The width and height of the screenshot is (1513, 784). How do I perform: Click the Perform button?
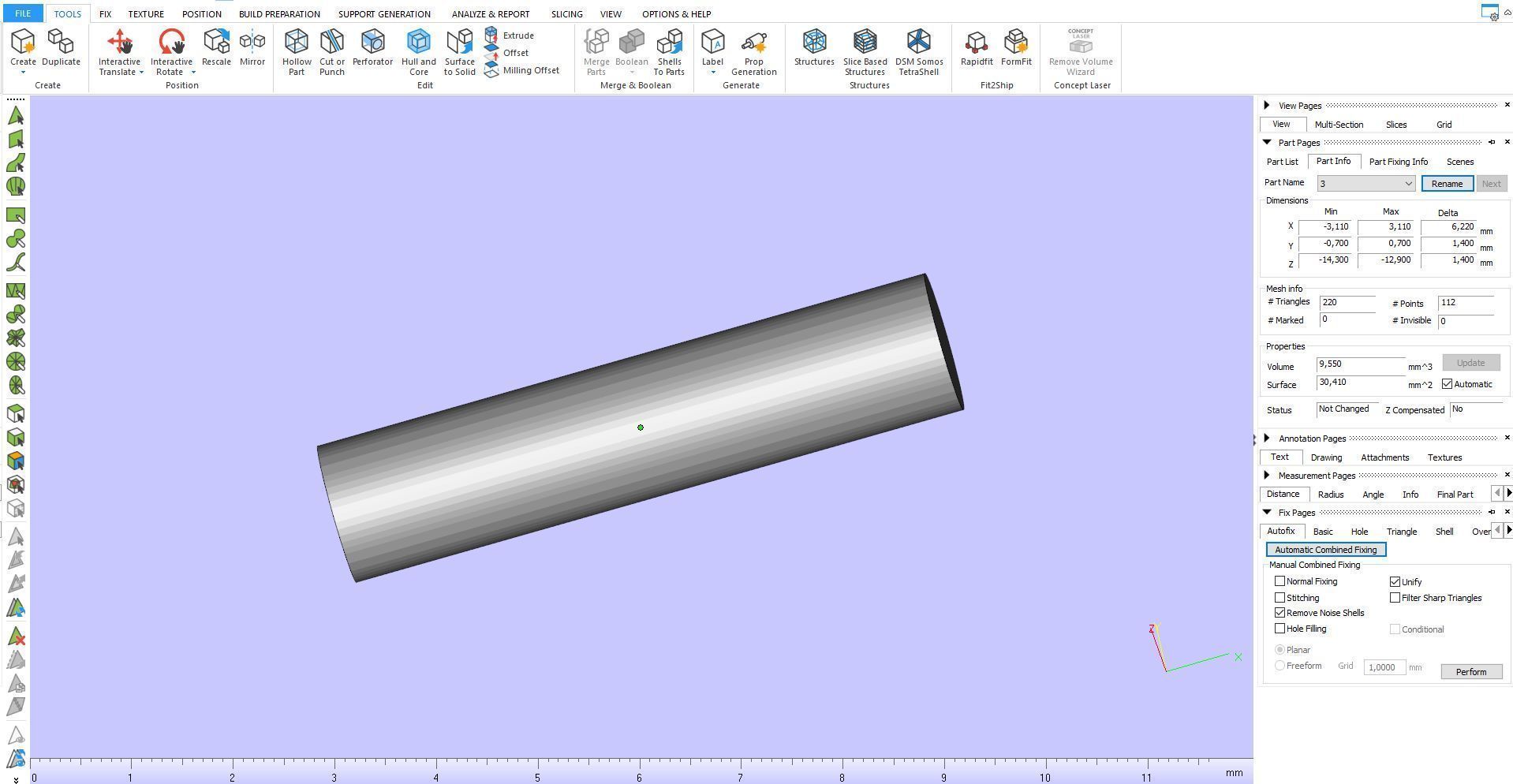click(1471, 671)
